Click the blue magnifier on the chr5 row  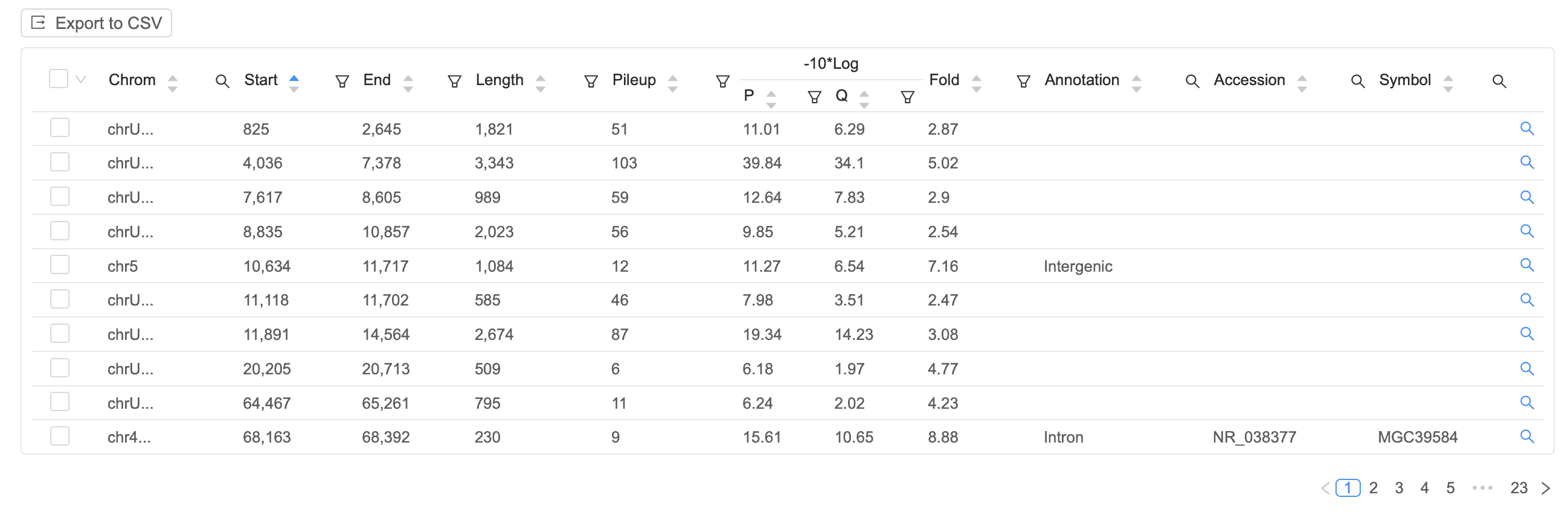1526,265
